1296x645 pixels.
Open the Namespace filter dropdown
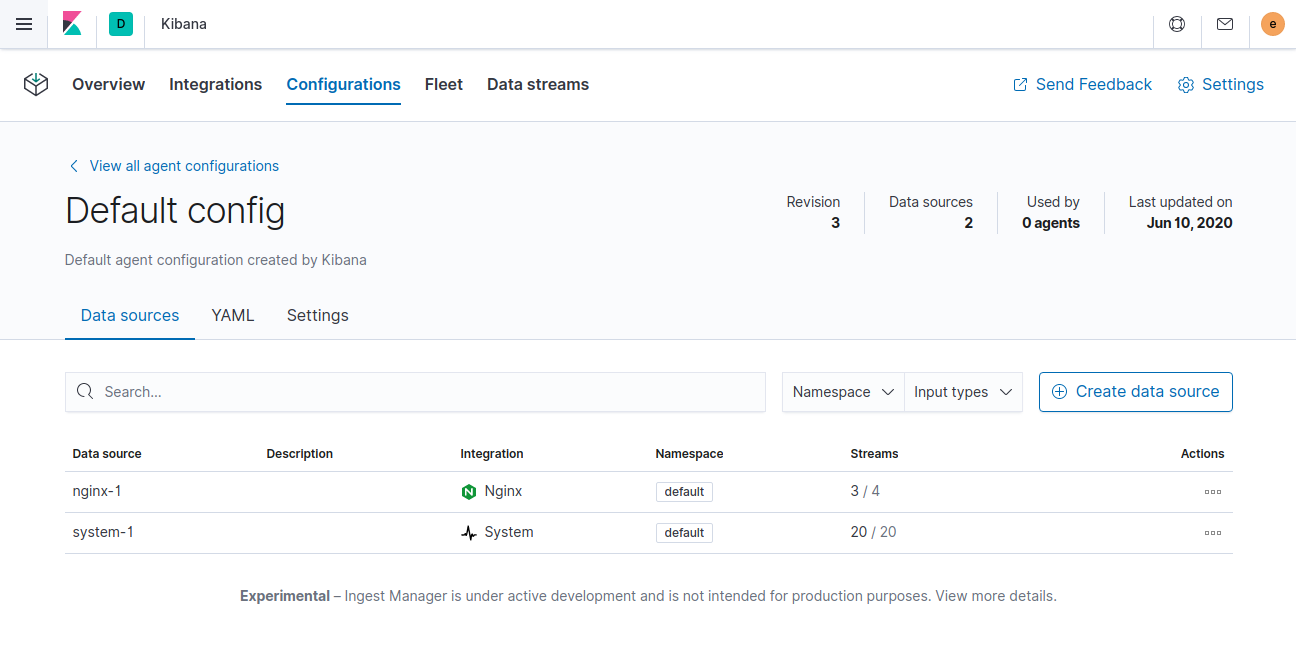coord(842,392)
